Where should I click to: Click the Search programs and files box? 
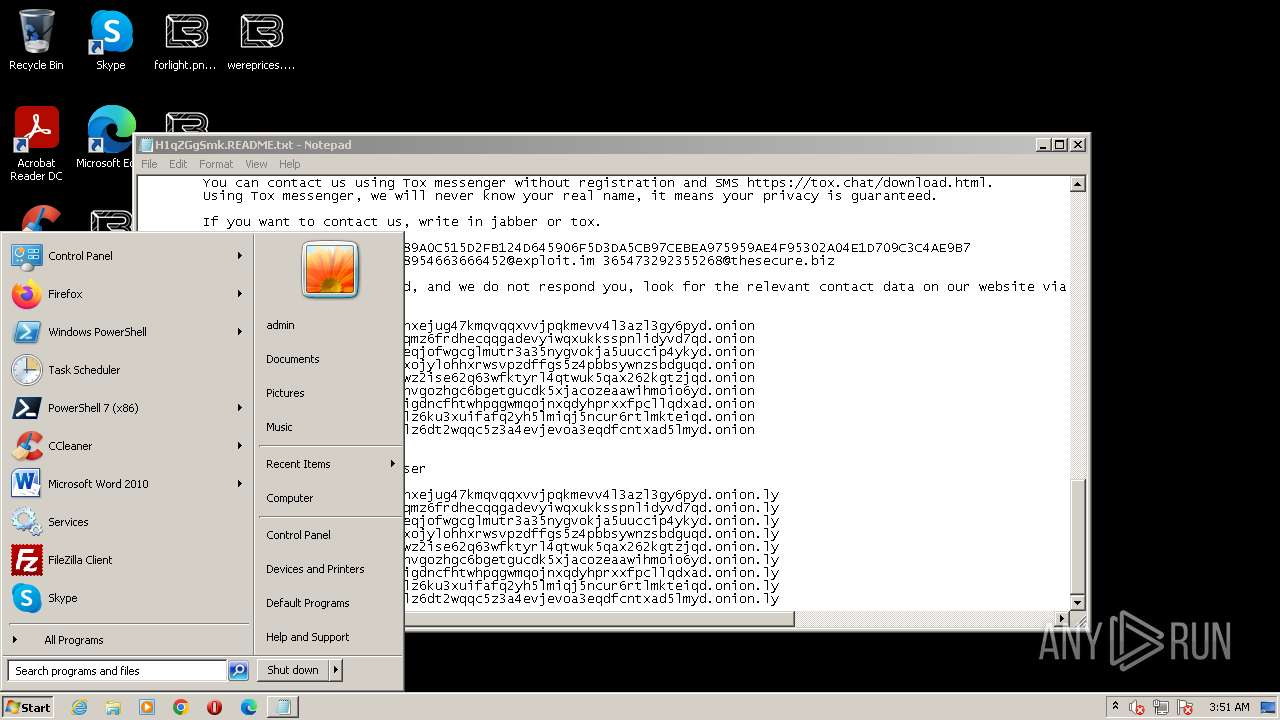(x=117, y=671)
